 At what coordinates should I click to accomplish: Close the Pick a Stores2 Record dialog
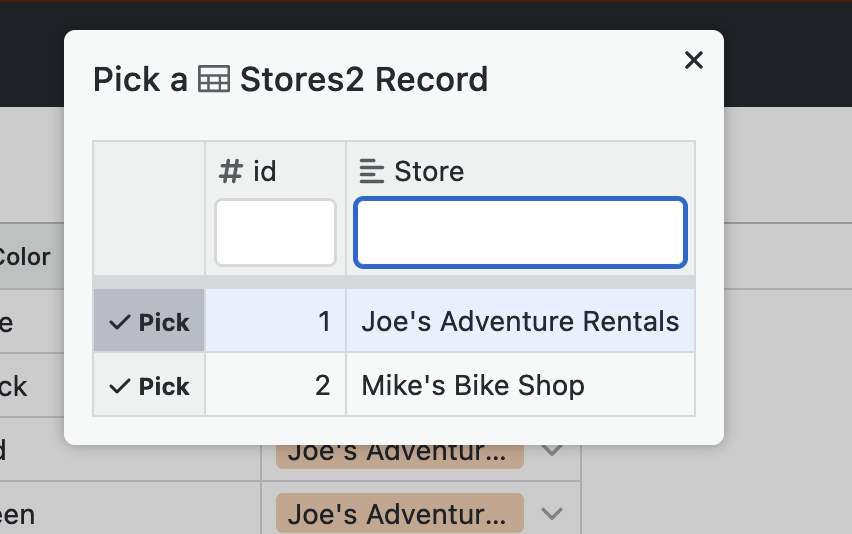coord(693,61)
